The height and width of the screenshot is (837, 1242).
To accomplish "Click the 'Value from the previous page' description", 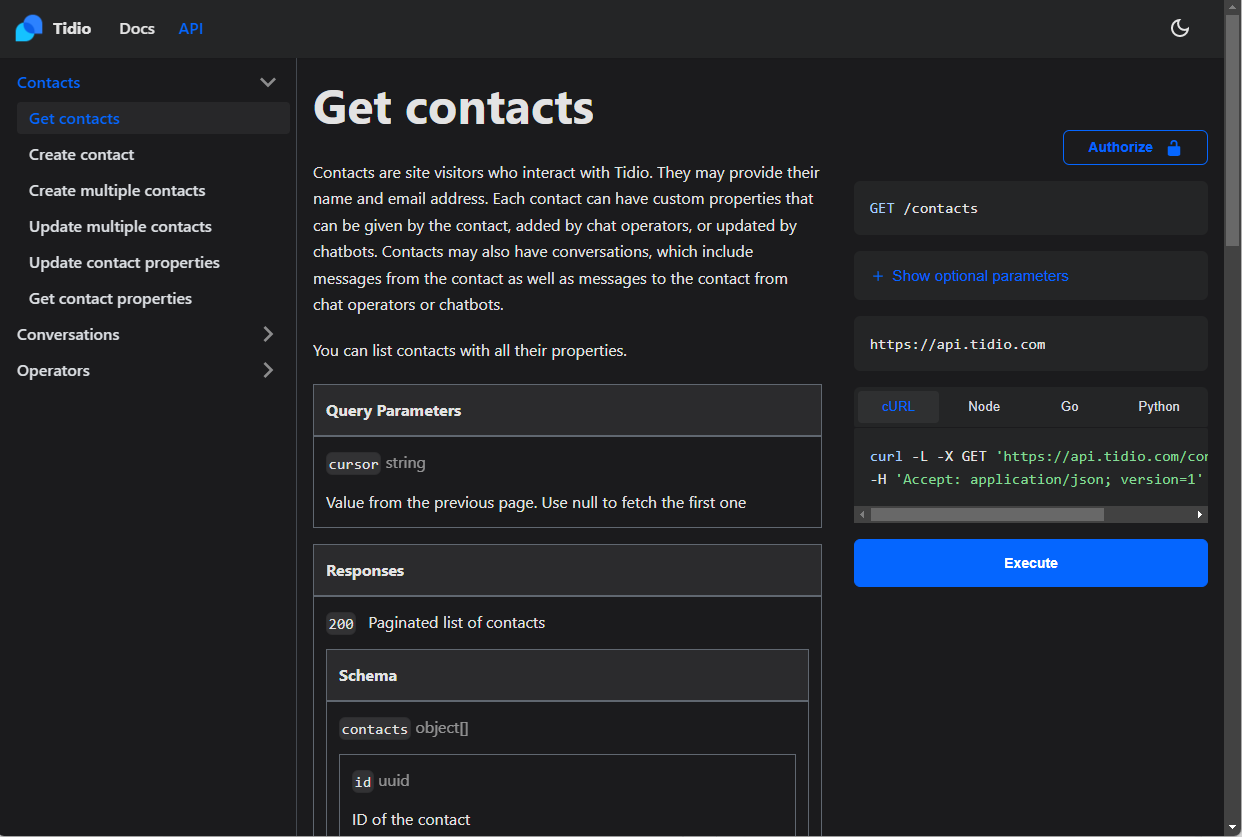I will 536,502.
